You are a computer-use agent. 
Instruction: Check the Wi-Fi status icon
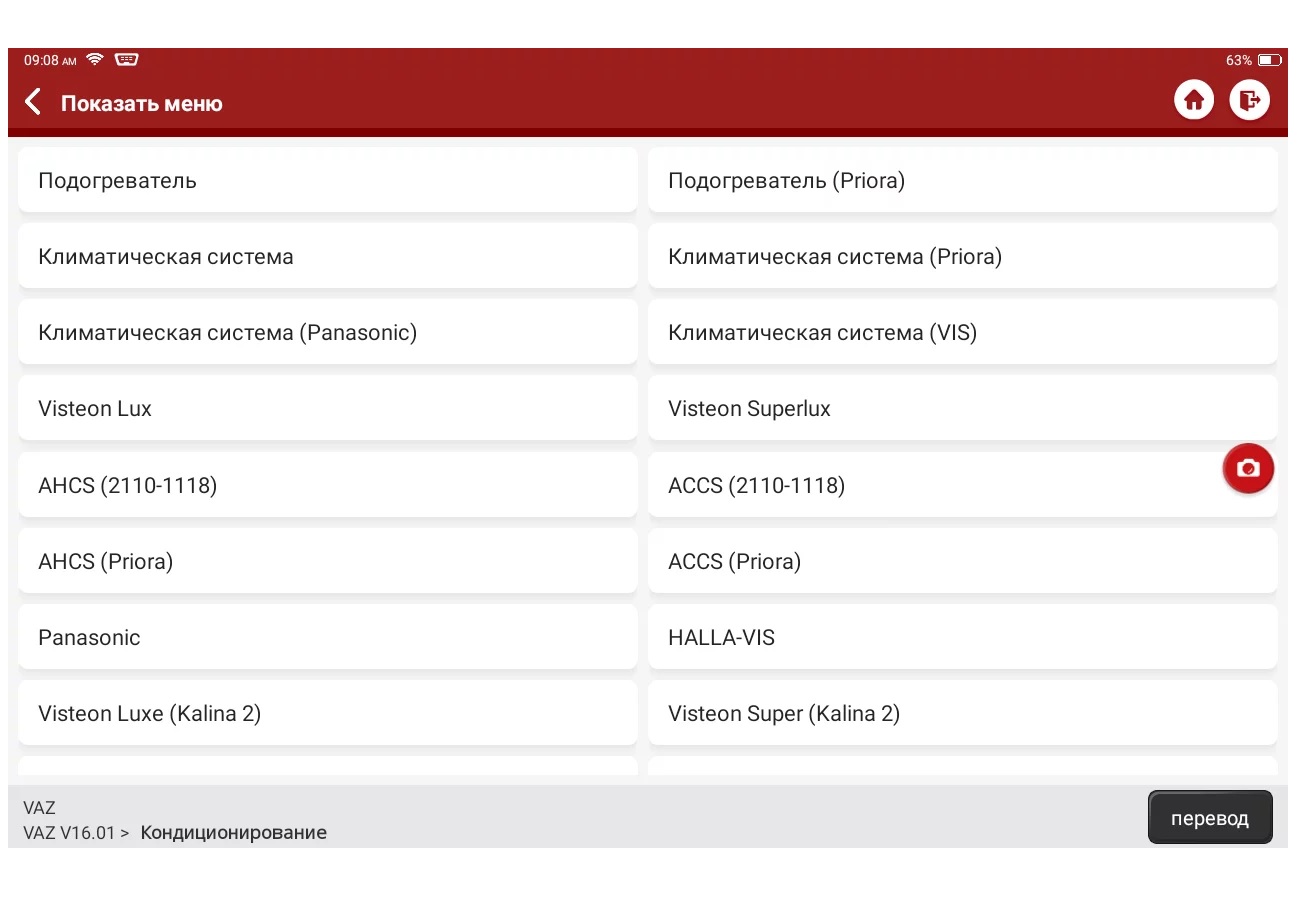click(95, 60)
